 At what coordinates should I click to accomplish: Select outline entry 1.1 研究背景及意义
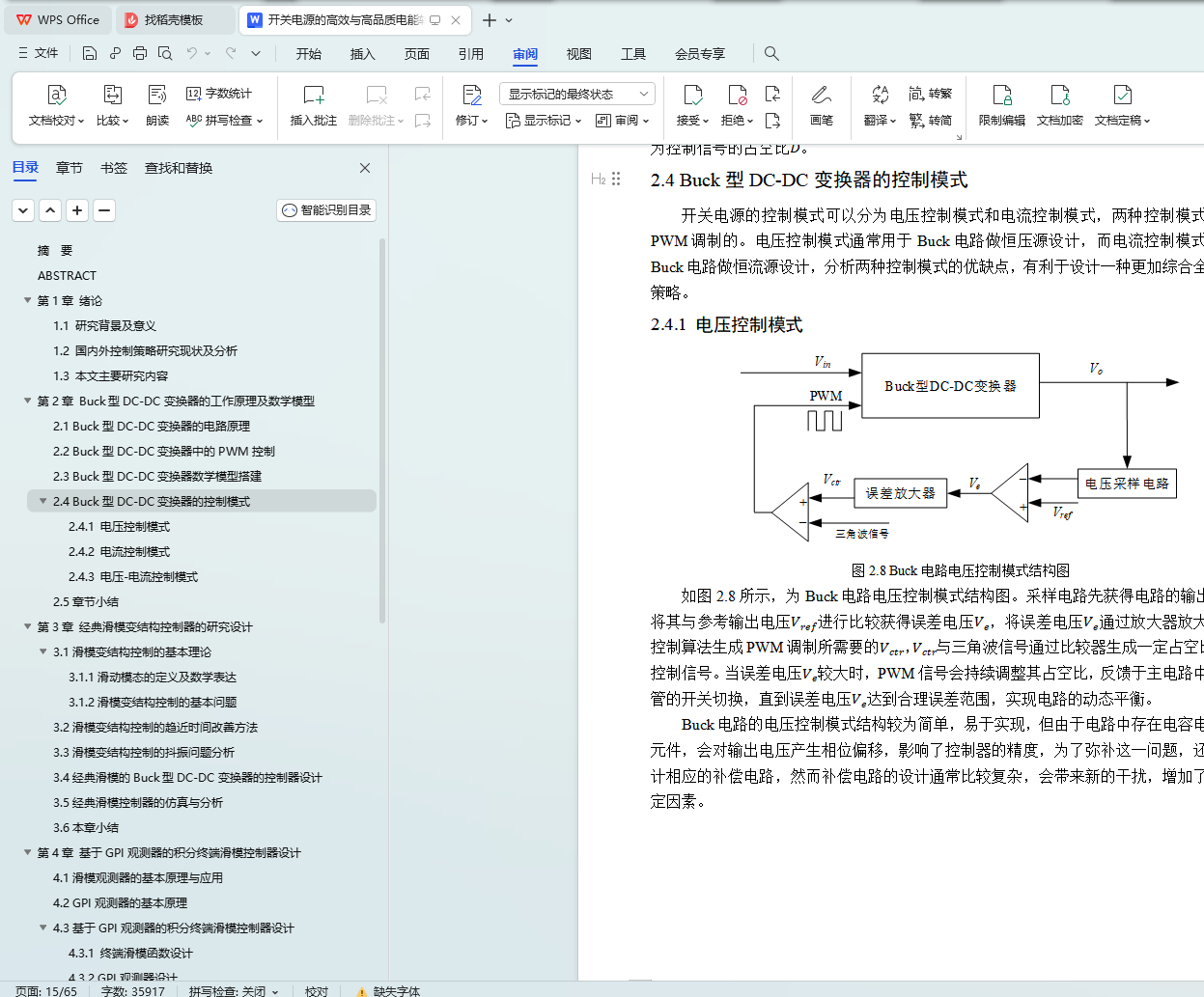point(104,325)
